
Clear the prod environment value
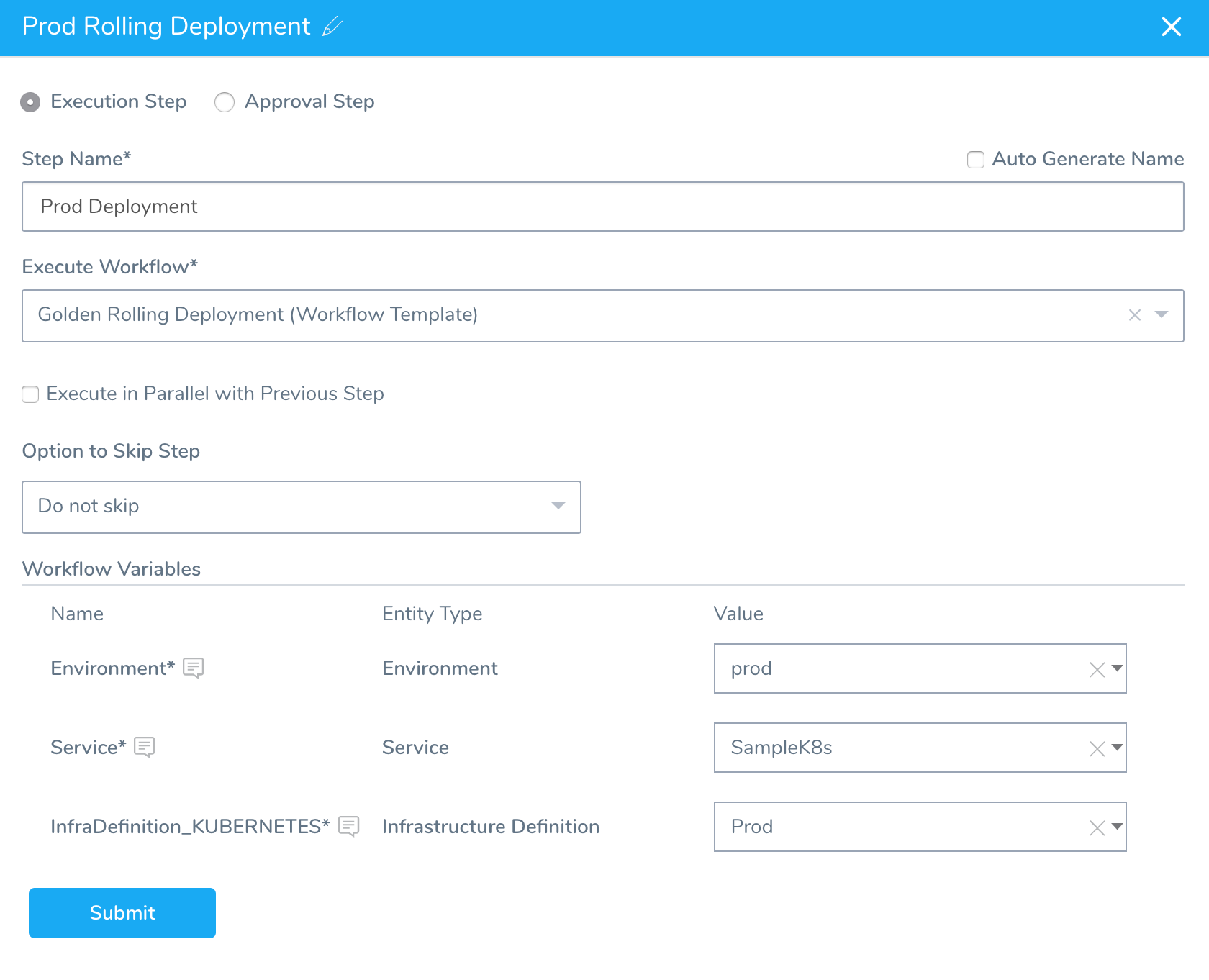click(1097, 670)
